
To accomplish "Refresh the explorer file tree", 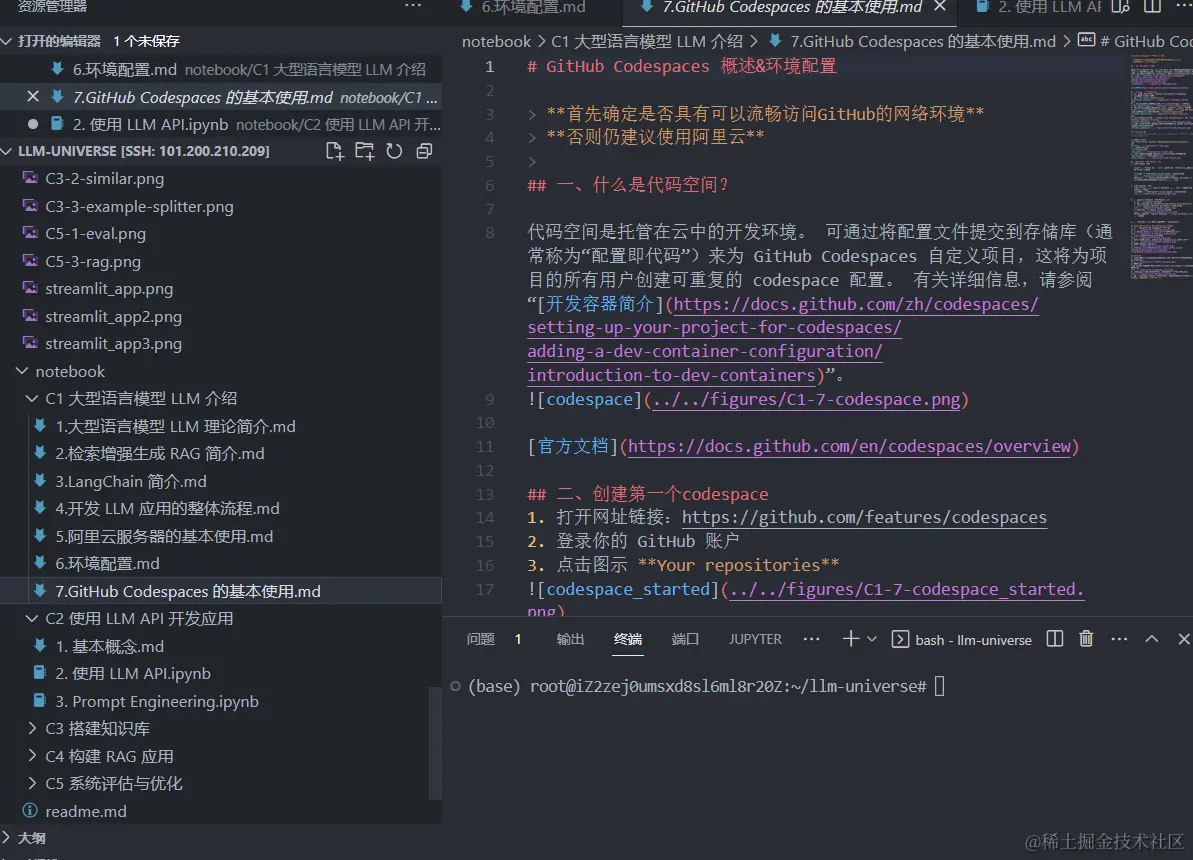I will pyautogui.click(x=394, y=151).
